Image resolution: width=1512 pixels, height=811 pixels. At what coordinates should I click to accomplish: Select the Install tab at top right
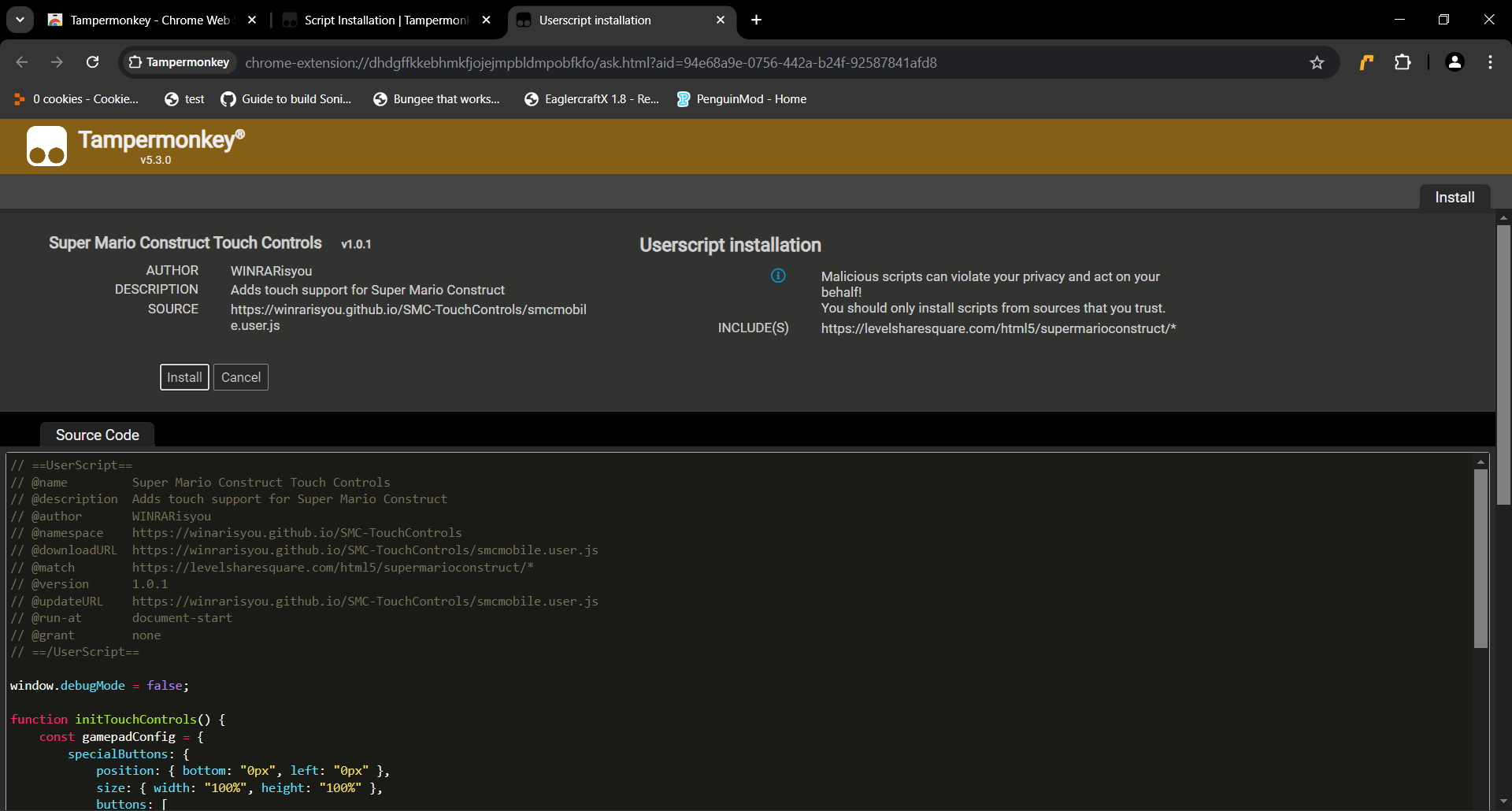click(x=1455, y=198)
